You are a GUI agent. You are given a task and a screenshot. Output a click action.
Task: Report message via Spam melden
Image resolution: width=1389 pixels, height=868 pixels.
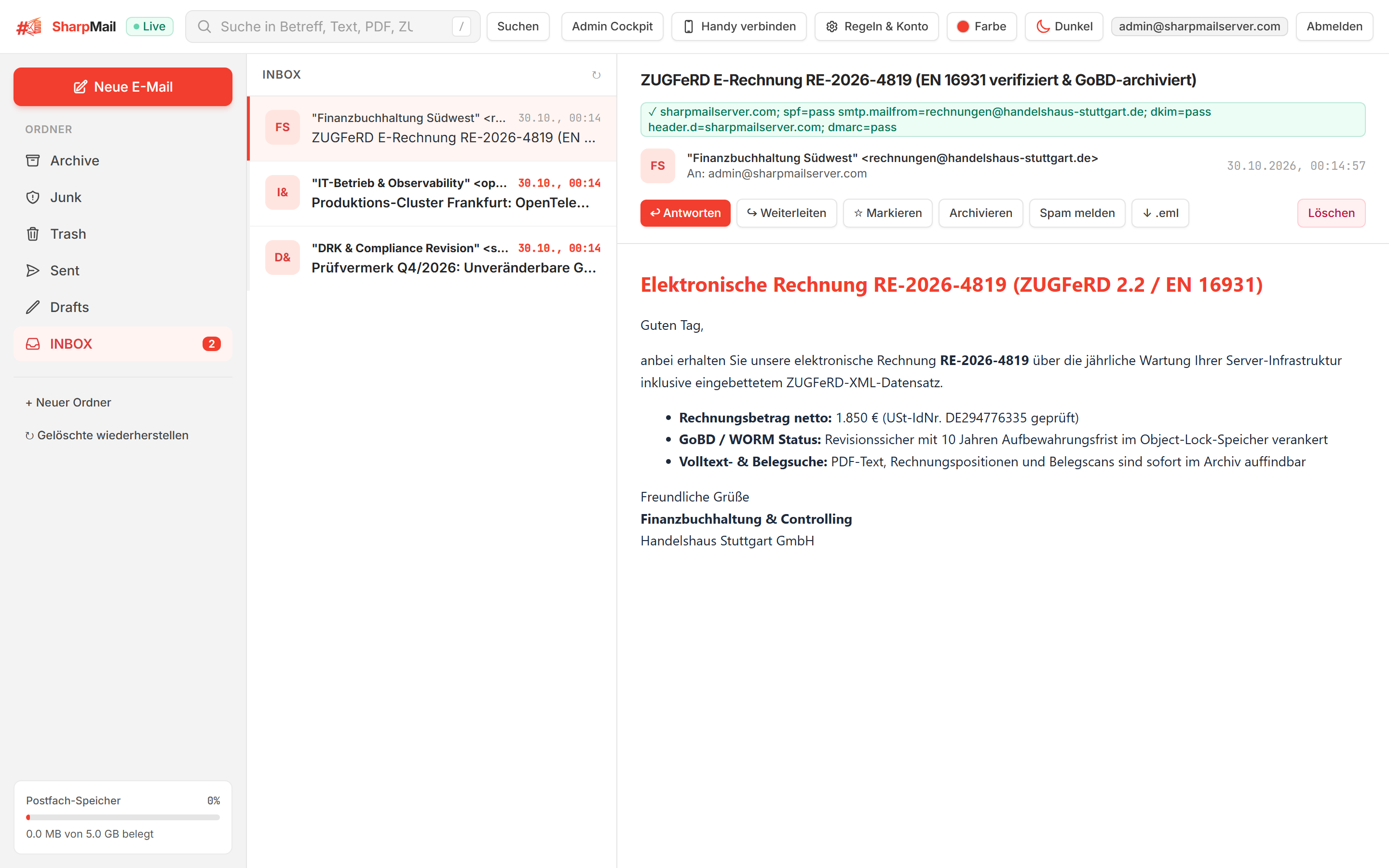[x=1077, y=213]
